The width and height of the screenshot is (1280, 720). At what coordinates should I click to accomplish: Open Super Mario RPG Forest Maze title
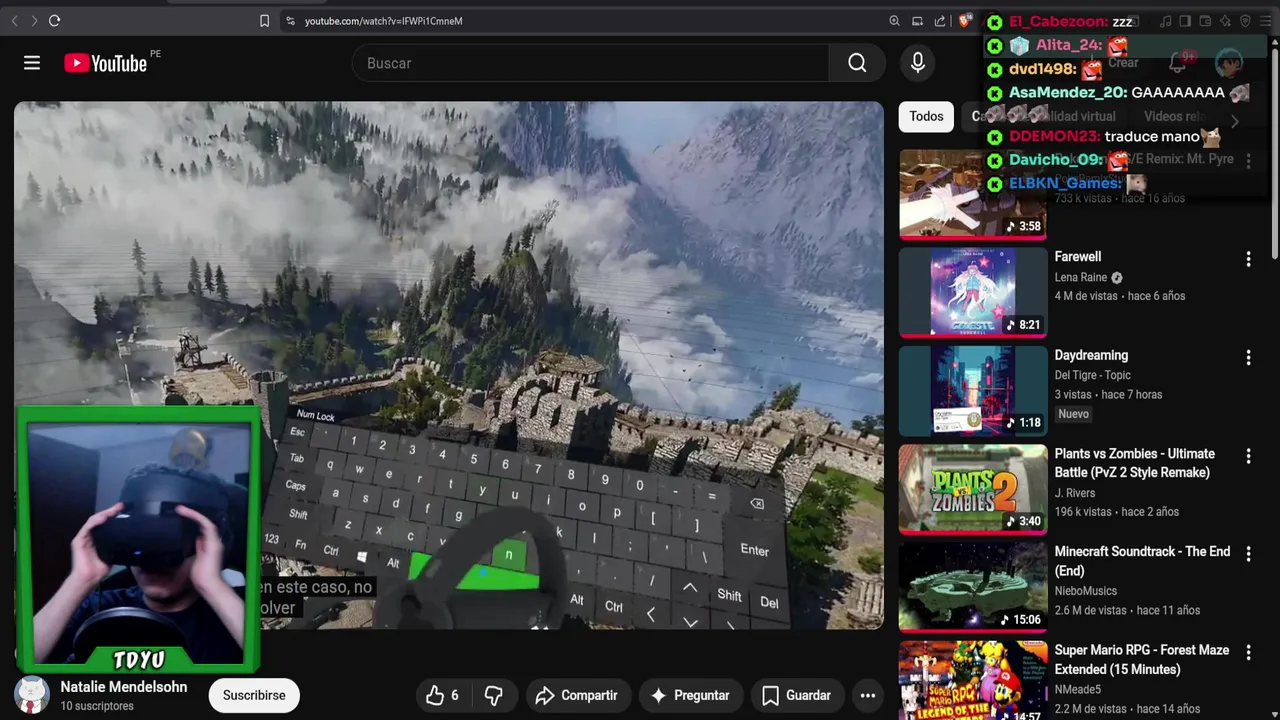[x=1142, y=660]
